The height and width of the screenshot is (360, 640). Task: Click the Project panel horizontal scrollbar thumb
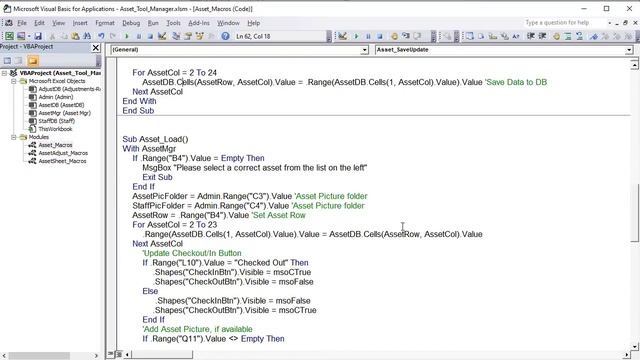click(x=39, y=356)
